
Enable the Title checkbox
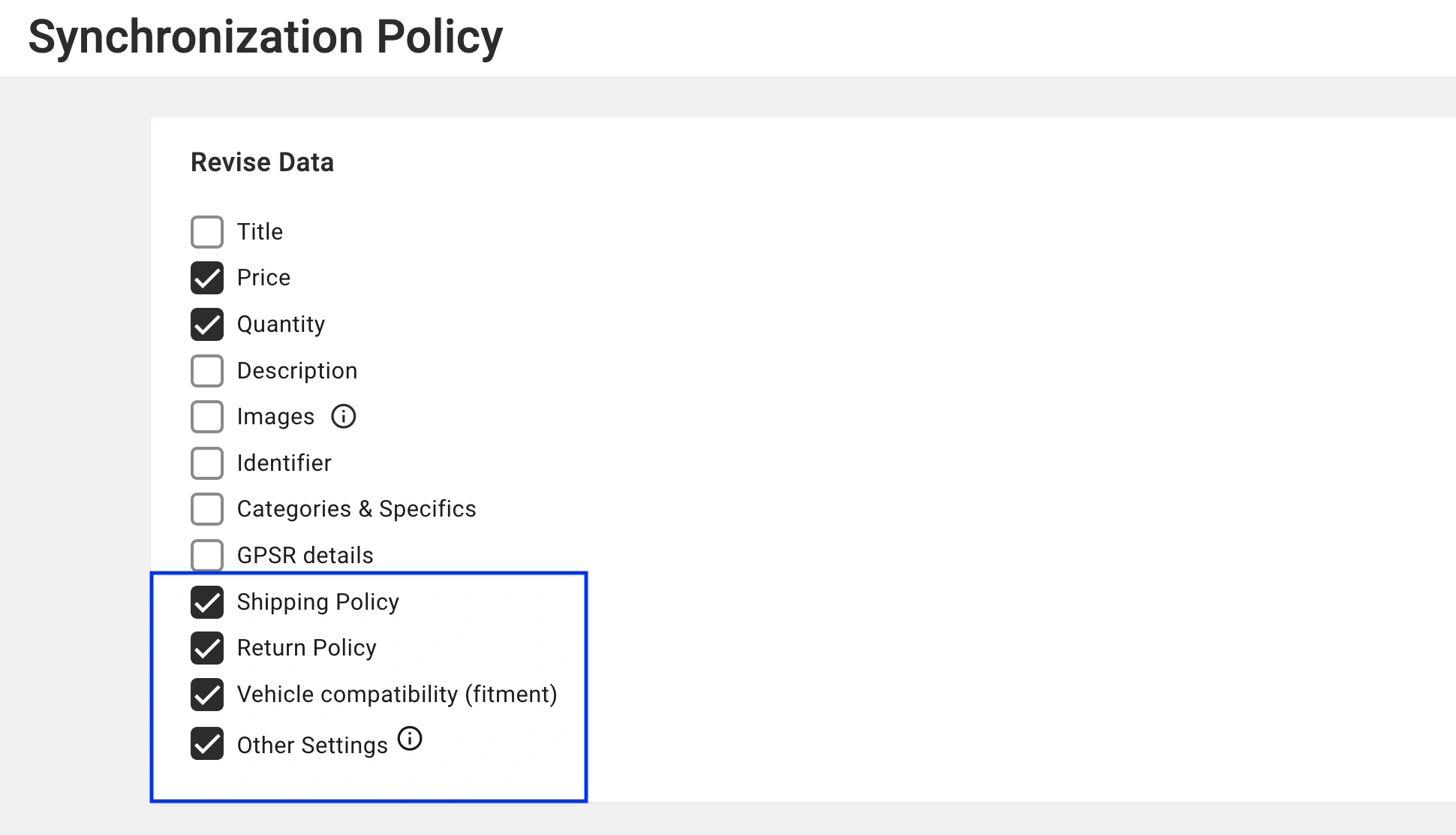click(x=207, y=232)
